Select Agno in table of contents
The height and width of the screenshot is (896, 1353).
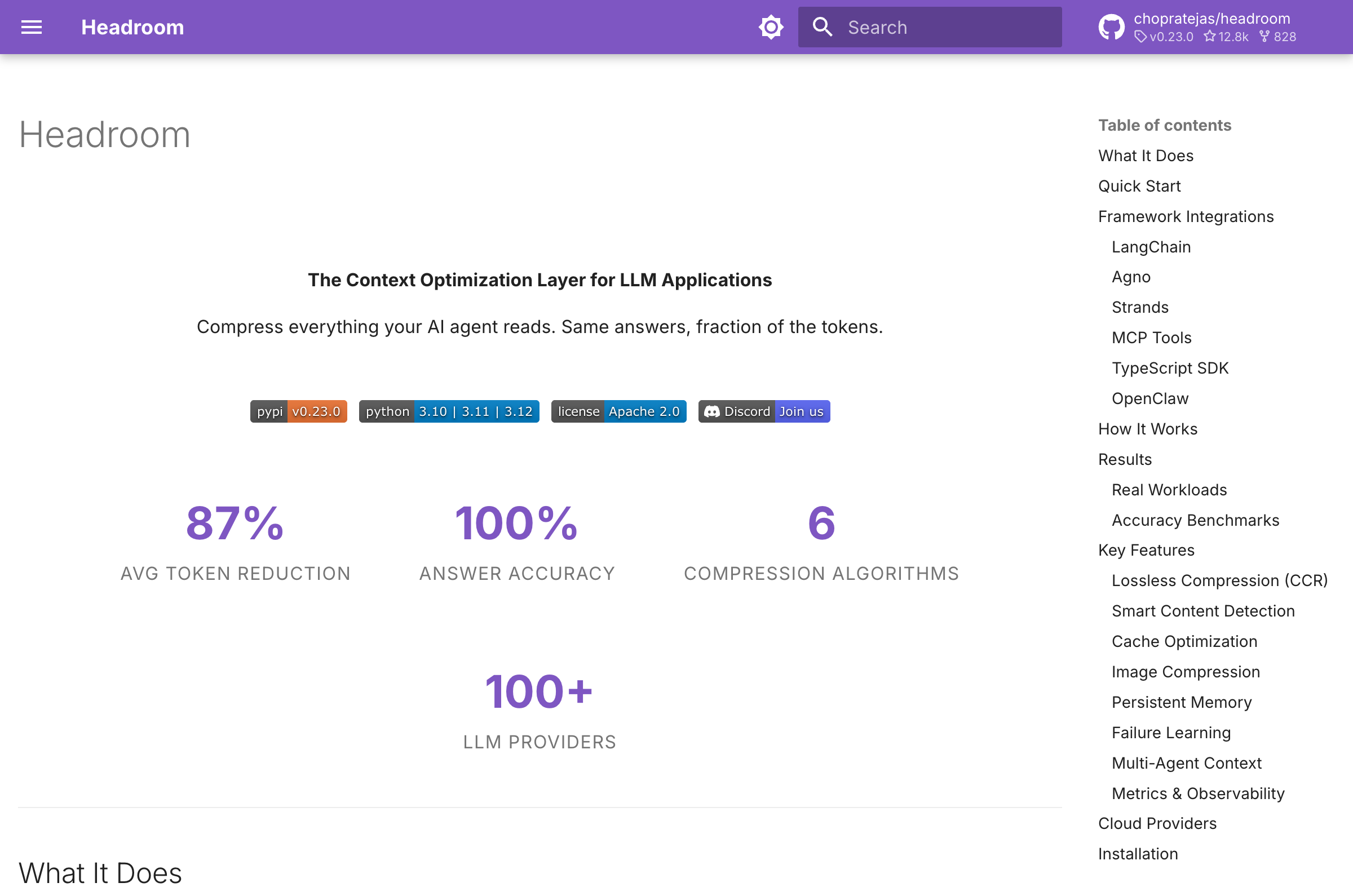[x=1131, y=277]
